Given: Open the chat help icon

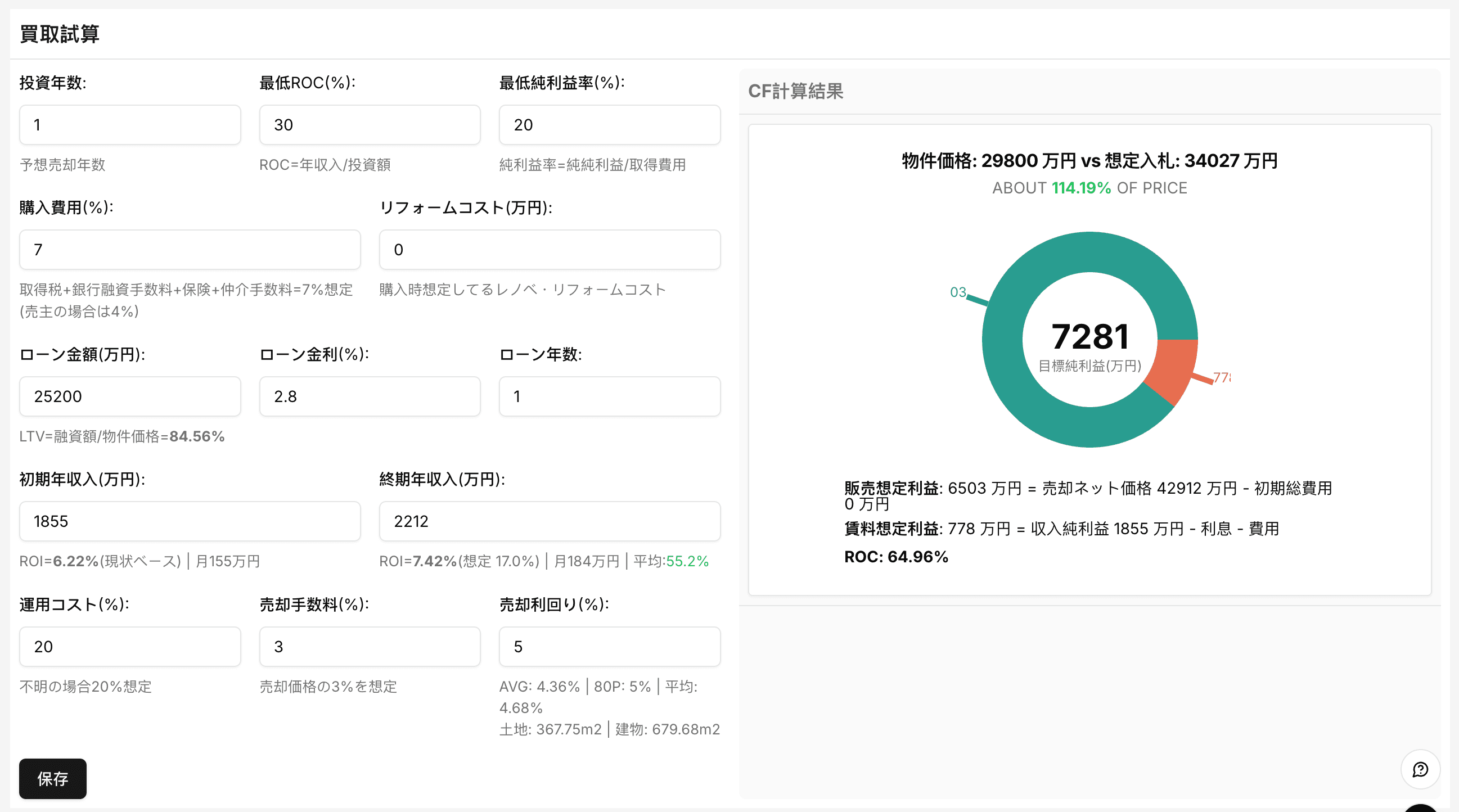Looking at the screenshot, I should click(x=1420, y=769).
